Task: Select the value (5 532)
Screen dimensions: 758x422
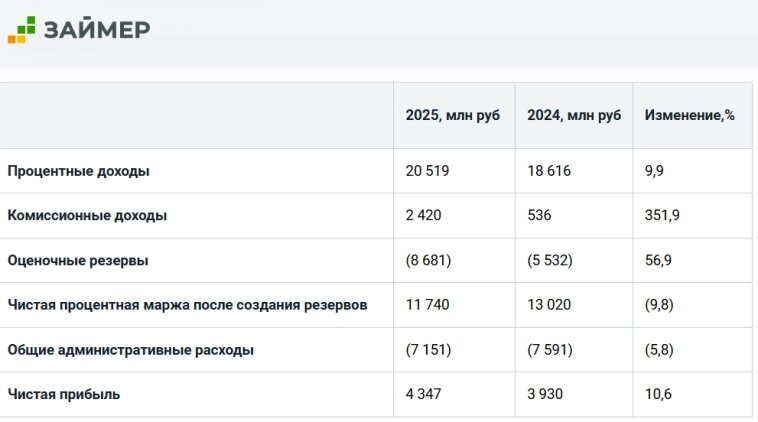Action: (x=550, y=260)
